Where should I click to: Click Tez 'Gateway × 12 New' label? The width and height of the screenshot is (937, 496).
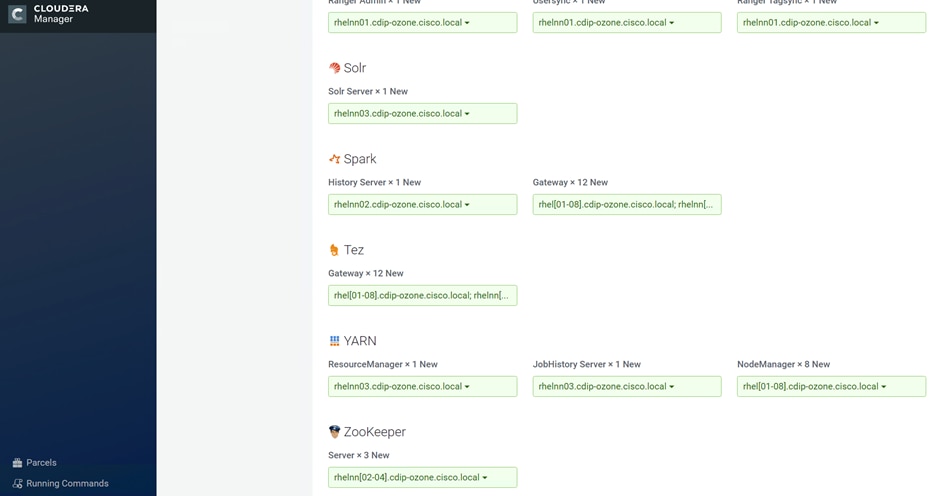pyautogui.click(x=366, y=273)
